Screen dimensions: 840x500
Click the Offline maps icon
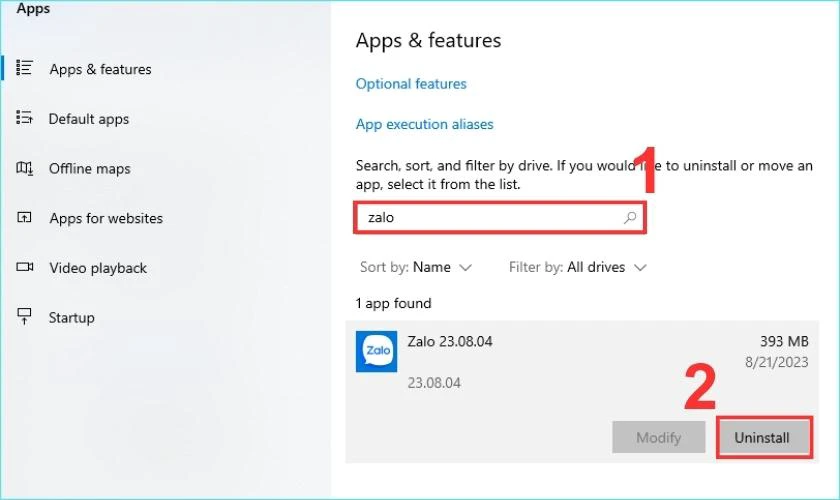tap(24, 168)
